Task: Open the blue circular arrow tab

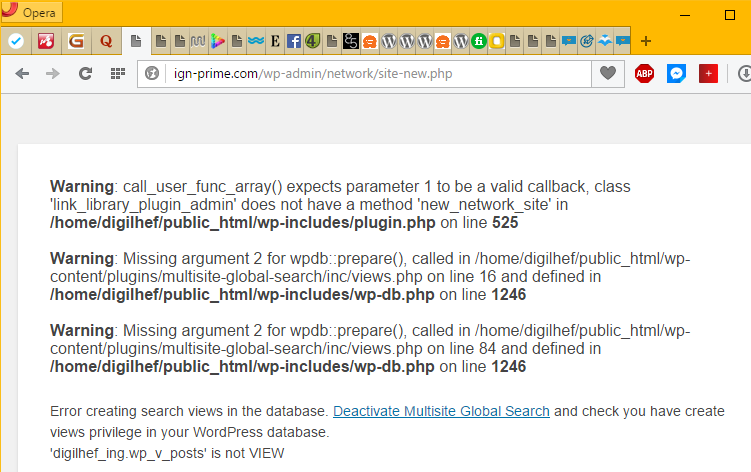Action: [587, 41]
